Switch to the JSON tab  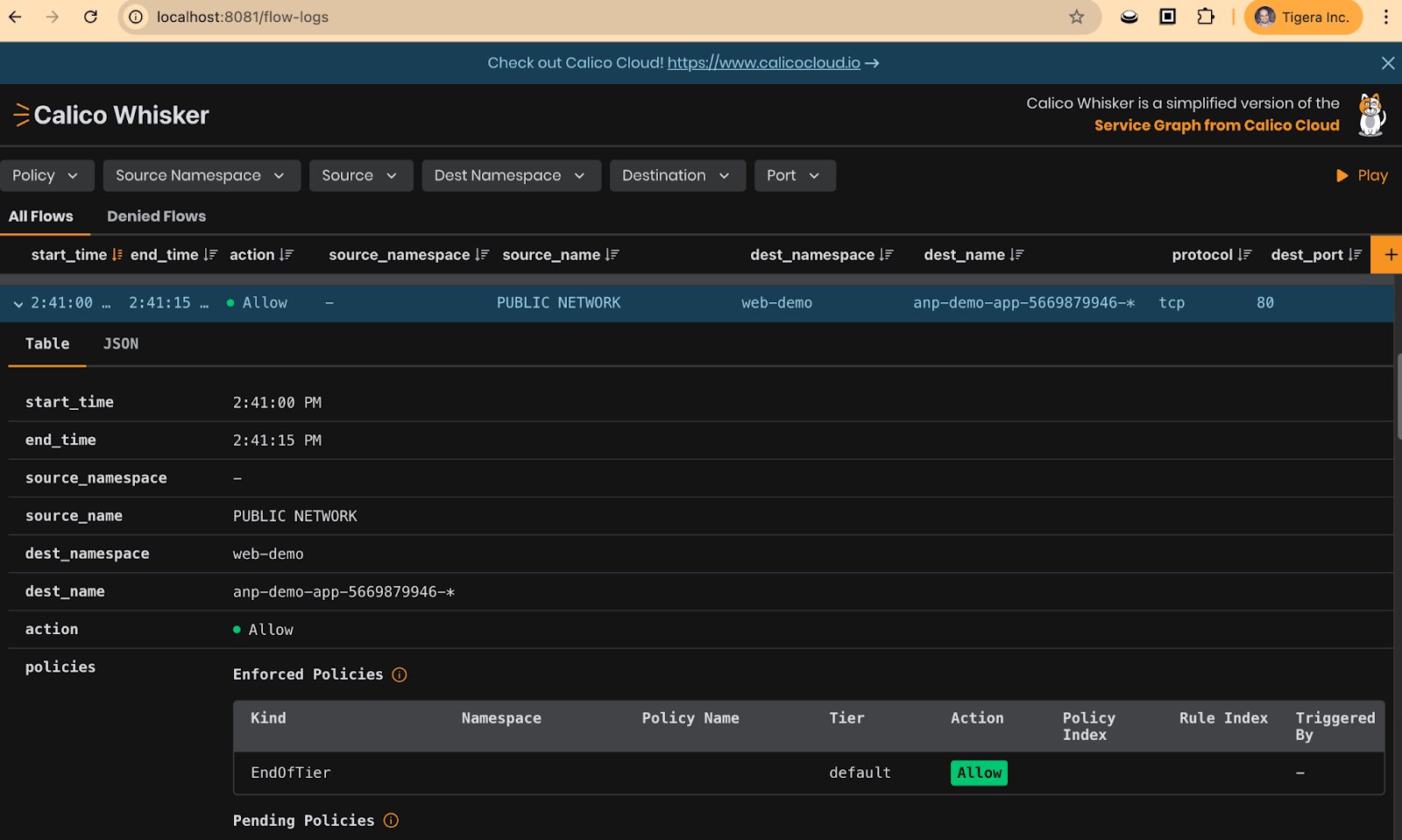tap(120, 343)
